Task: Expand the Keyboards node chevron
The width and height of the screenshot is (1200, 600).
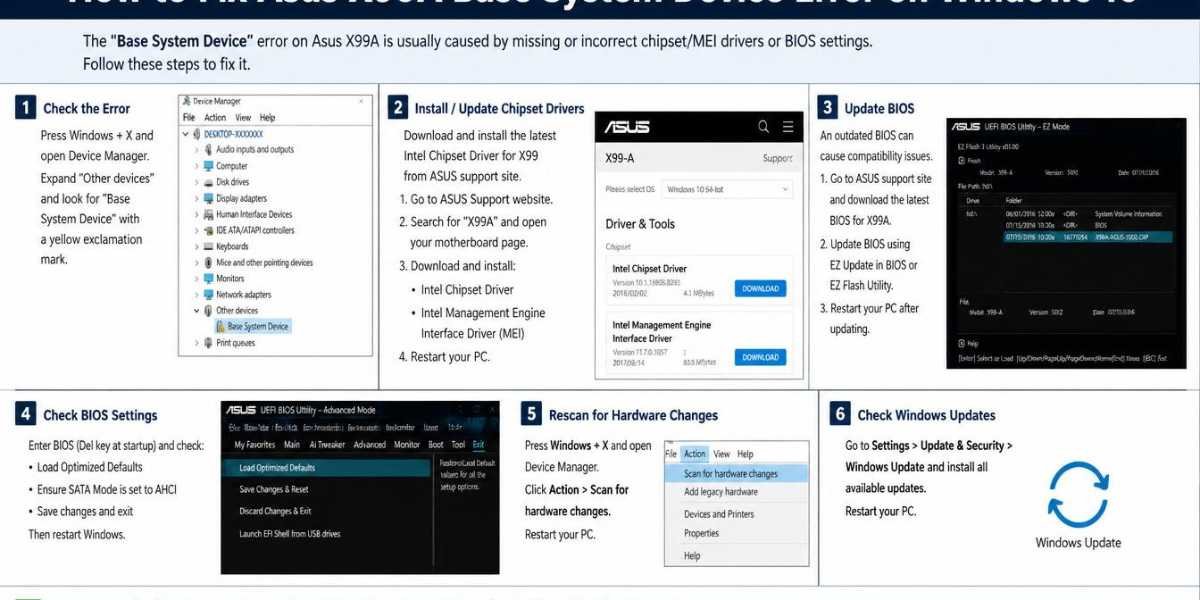Action: tap(197, 246)
